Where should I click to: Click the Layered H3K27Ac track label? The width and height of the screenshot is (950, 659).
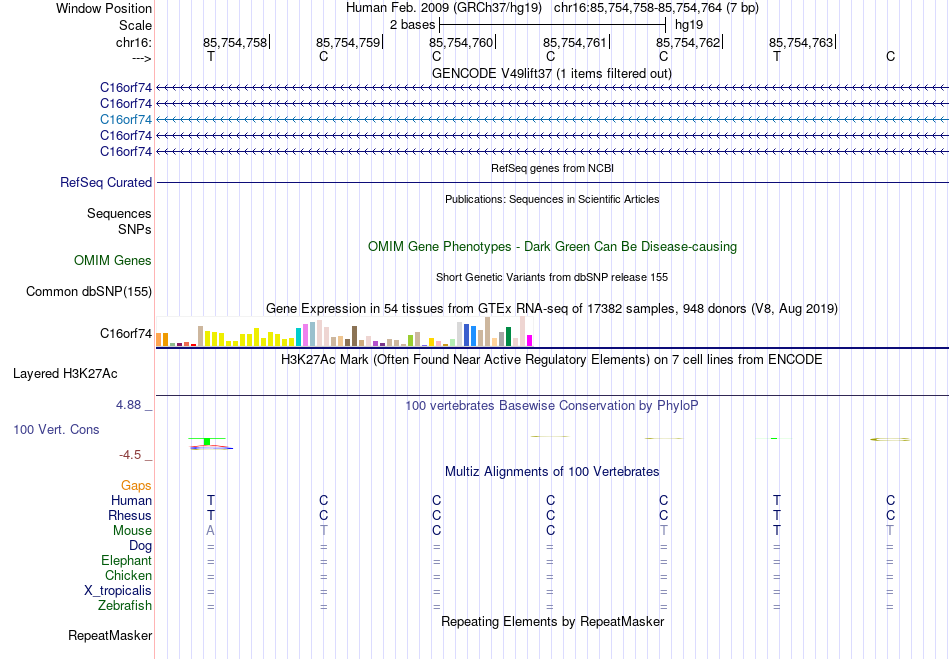[x=65, y=374]
